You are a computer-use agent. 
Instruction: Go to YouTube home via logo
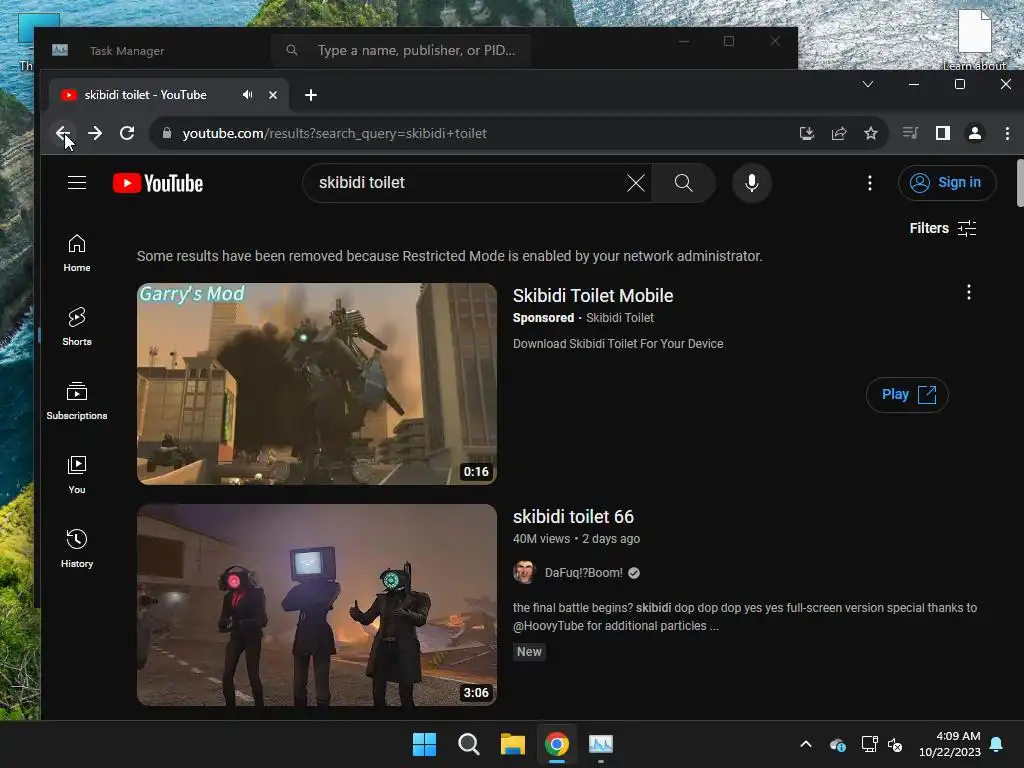158,183
